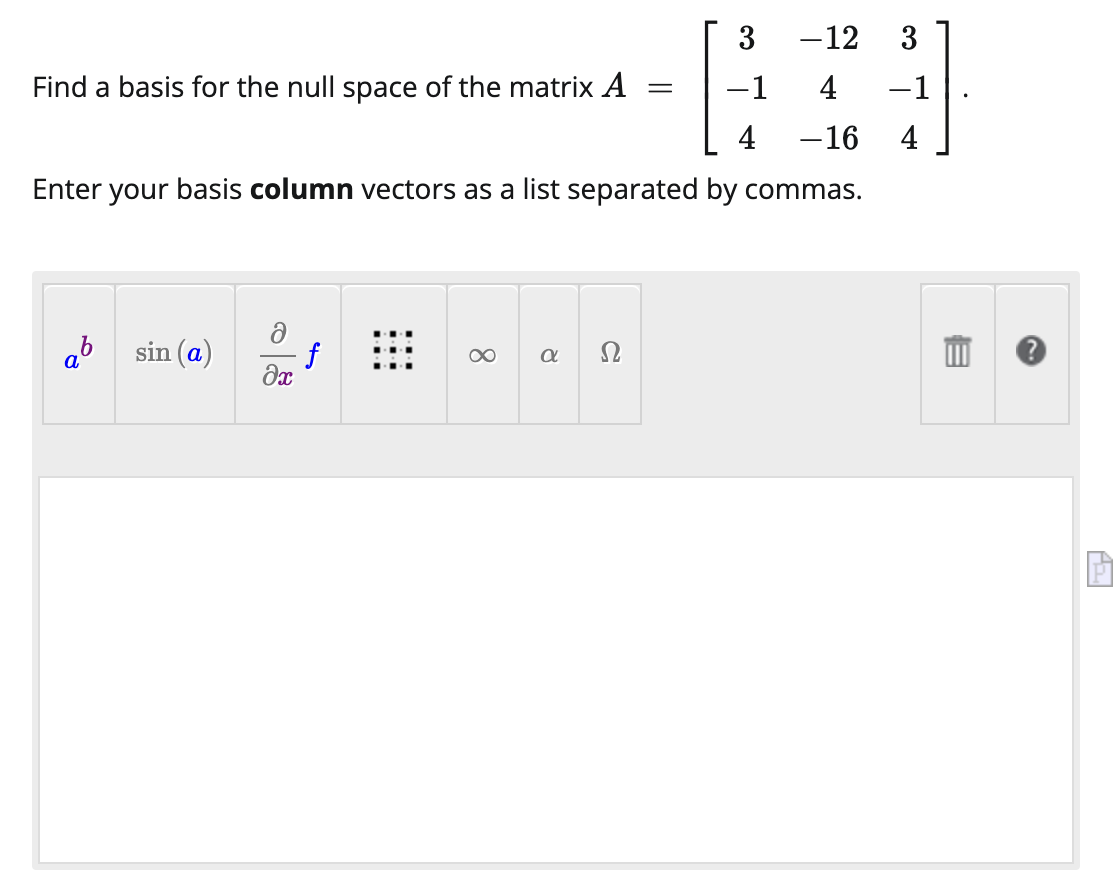The image size is (1116, 892).
Task: Select the superscript template button
Action: click(x=78, y=355)
